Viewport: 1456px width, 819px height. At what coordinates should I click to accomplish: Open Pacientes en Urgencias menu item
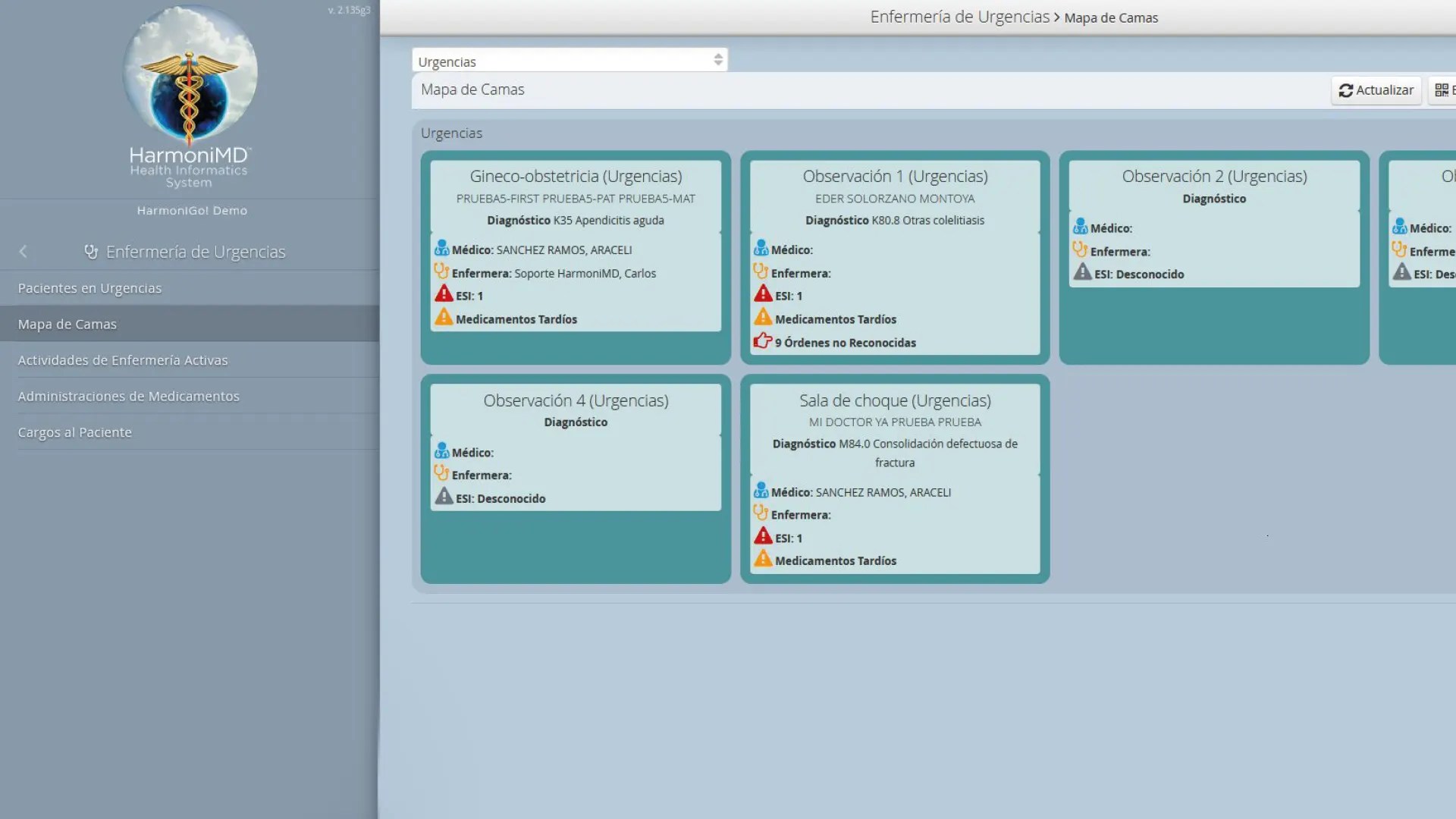pos(89,288)
